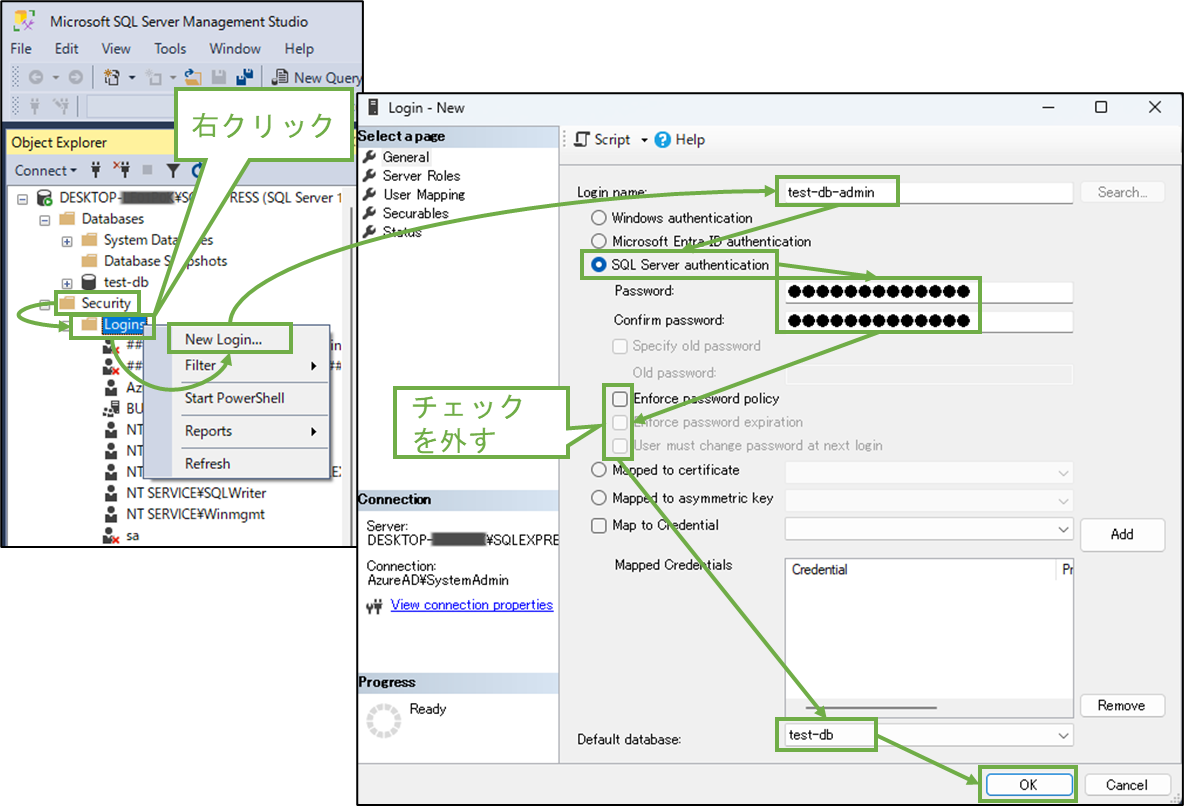
Task: Click the test-db database cylinder icon
Action: click(x=88, y=283)
